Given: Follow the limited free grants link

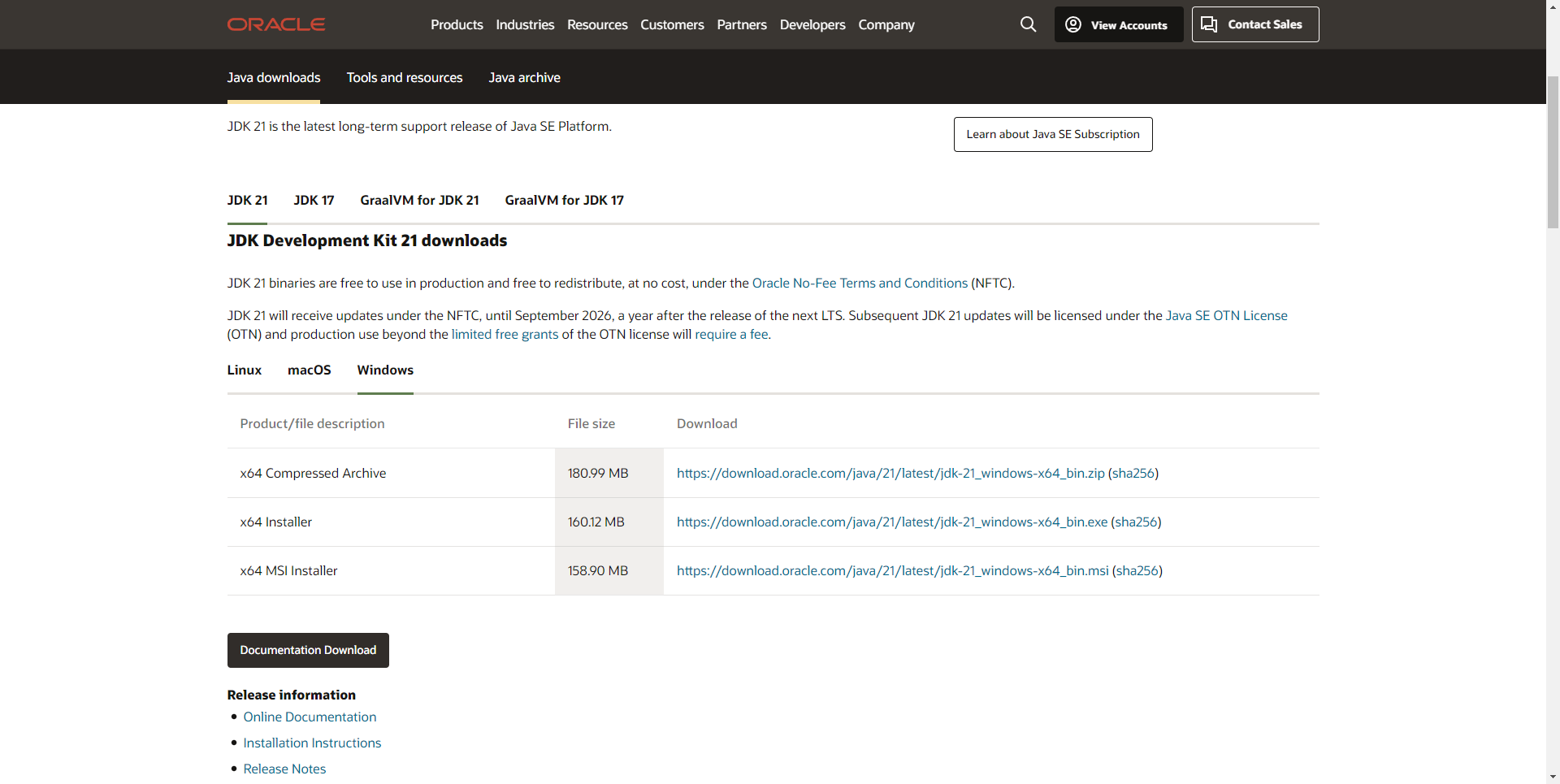Looking at the screenshot, I should [x=505, y=334].
